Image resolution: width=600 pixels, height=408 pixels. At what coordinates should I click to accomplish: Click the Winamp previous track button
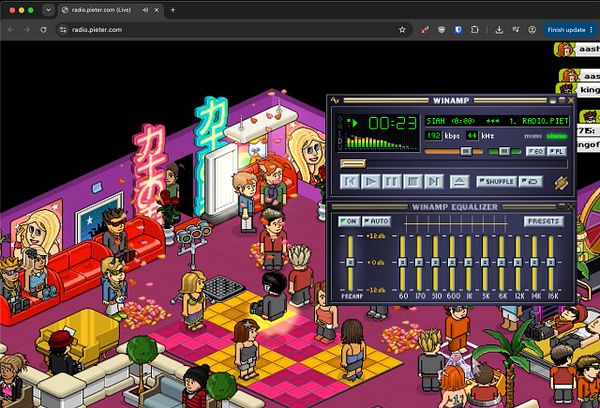(350, 181)
